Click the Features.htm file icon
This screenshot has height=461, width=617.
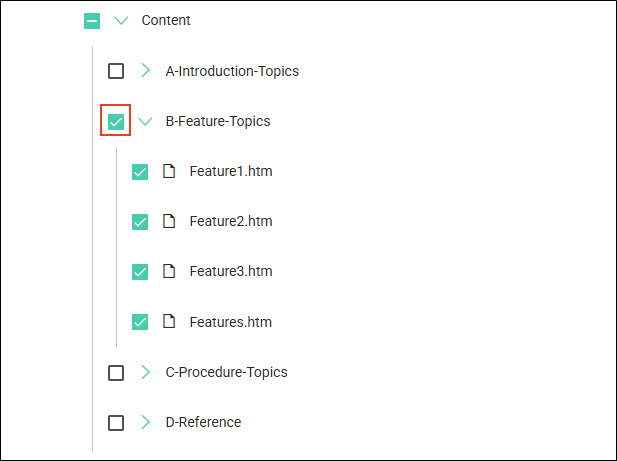click(170, 322)
